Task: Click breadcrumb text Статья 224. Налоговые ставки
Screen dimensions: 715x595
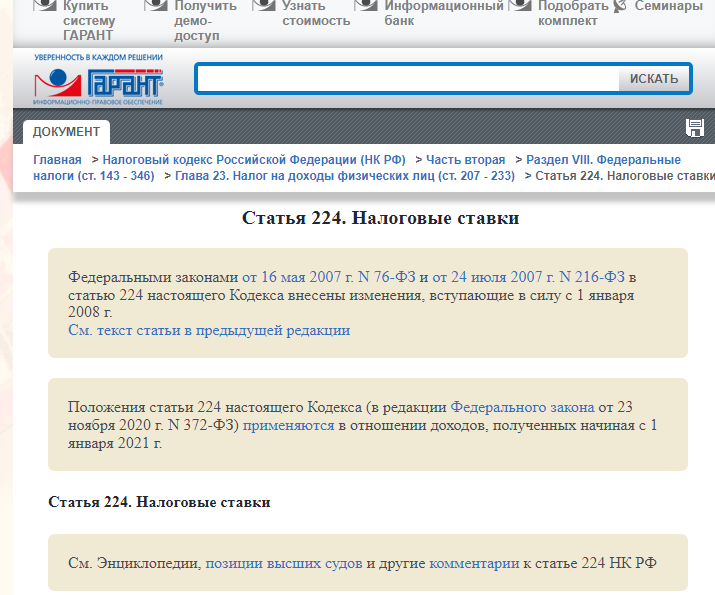Action: coord(625,176)
